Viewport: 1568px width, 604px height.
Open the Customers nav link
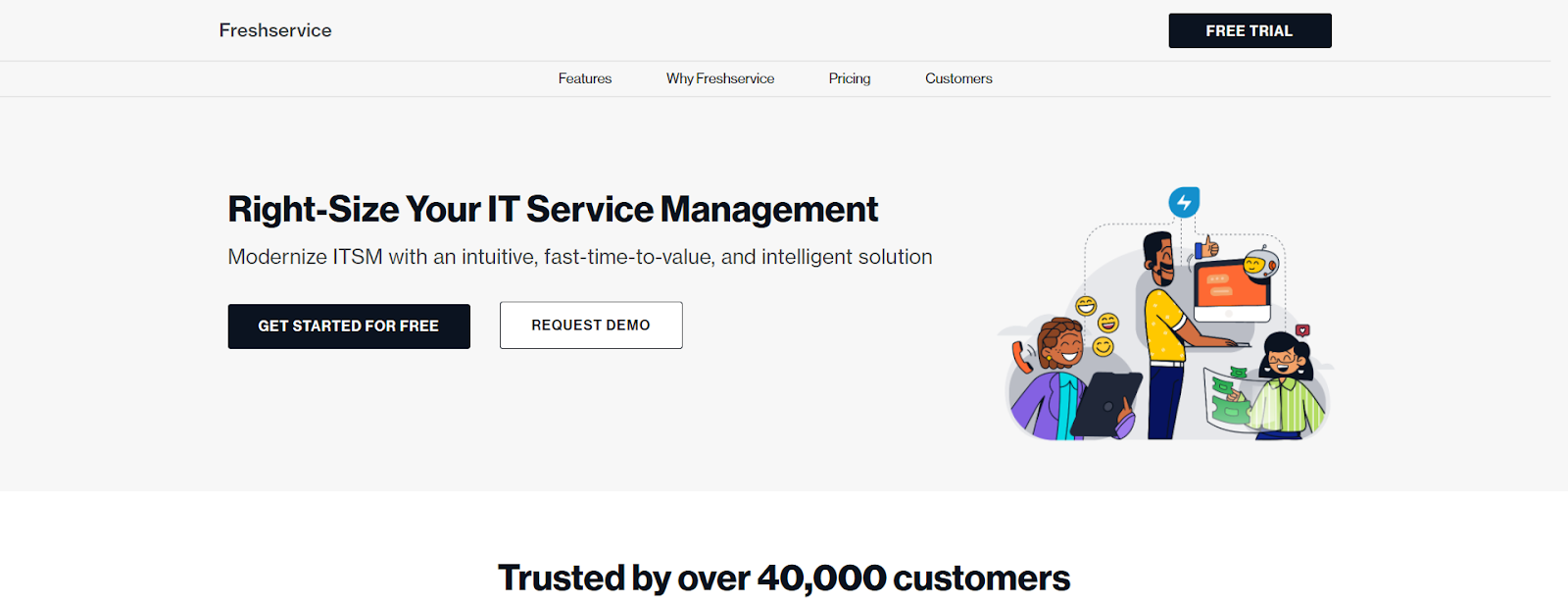pos(958,78)
